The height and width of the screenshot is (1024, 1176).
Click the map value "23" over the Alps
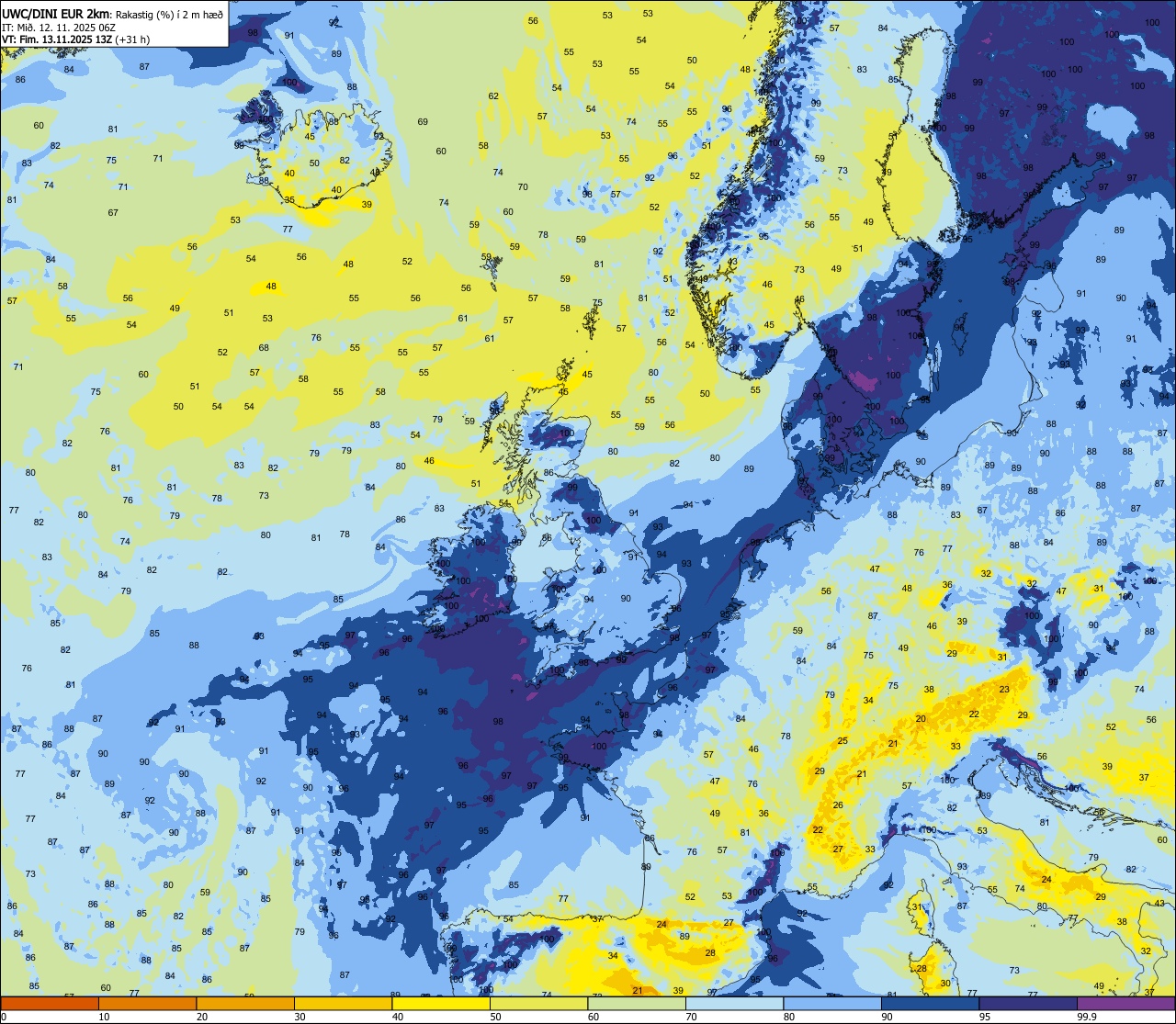pos(1004,690)
